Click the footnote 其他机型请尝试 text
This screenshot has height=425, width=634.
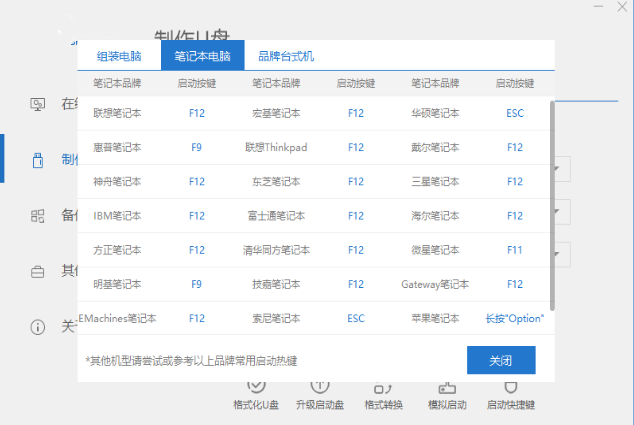191,361
